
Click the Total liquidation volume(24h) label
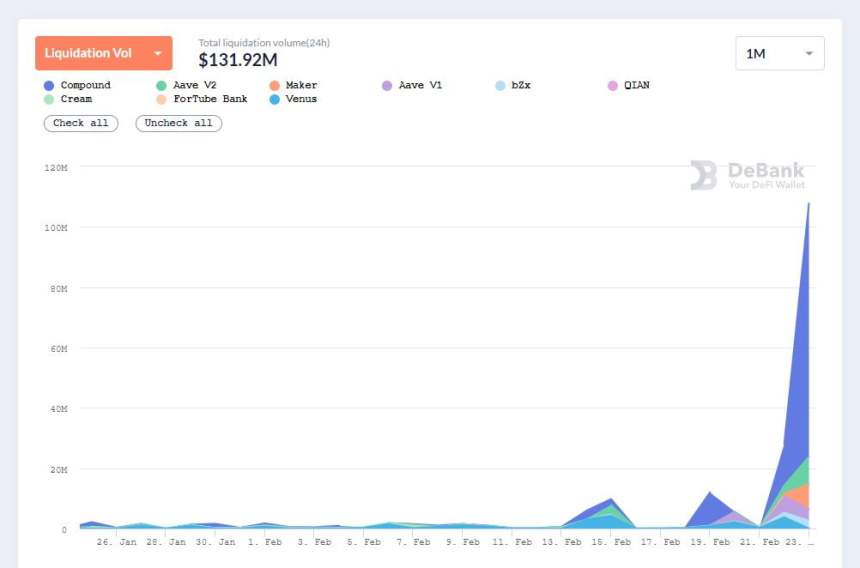(x=264, y=42)
